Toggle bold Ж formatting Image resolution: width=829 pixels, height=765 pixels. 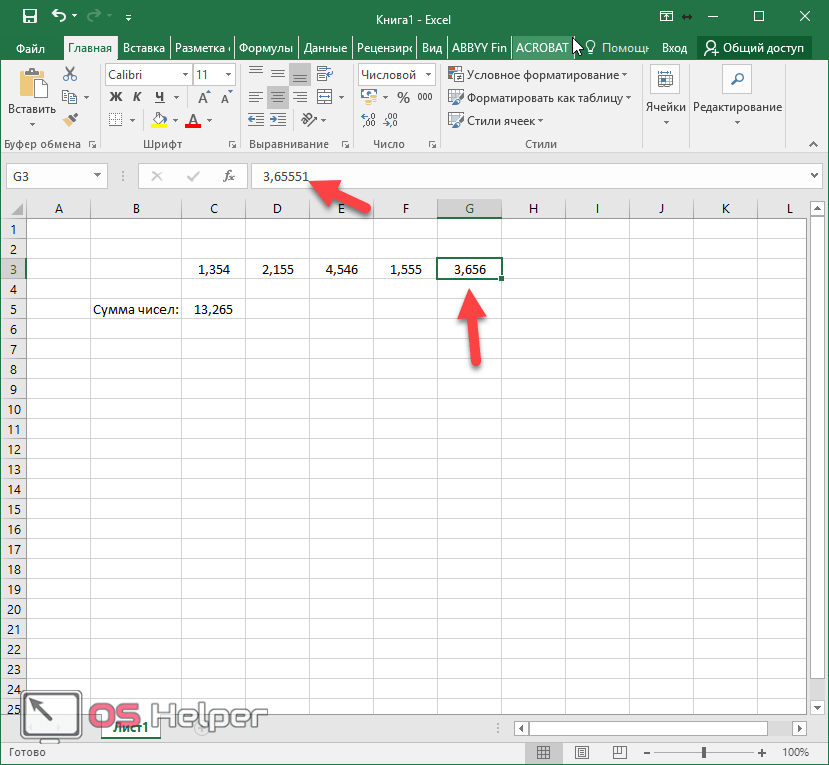point(115,97)
